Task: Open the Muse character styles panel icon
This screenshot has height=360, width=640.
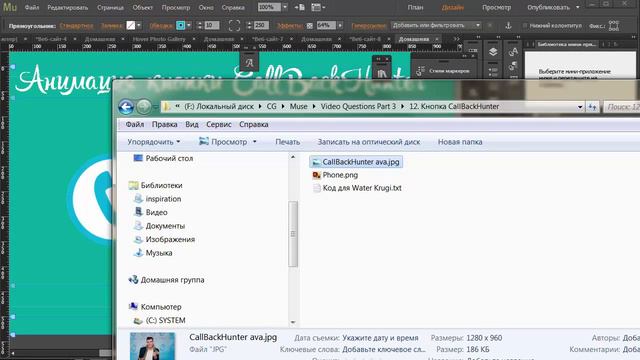Action: (513, 52)
